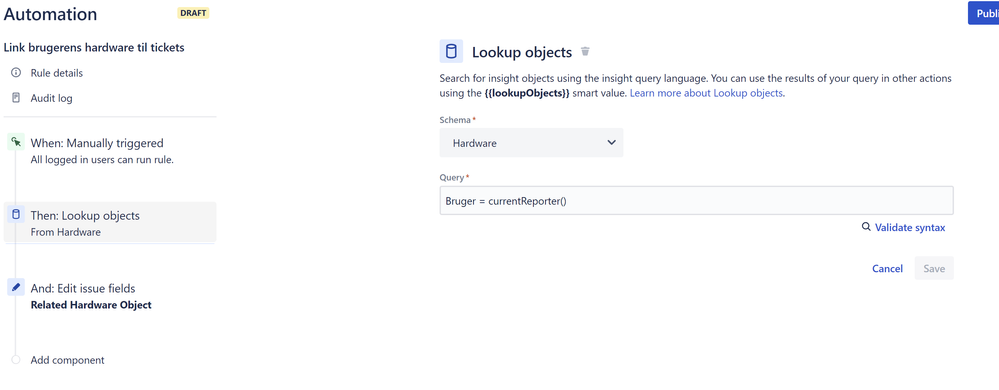
Task: Click the Audit log document icon
Action: (x=16, y=98)
